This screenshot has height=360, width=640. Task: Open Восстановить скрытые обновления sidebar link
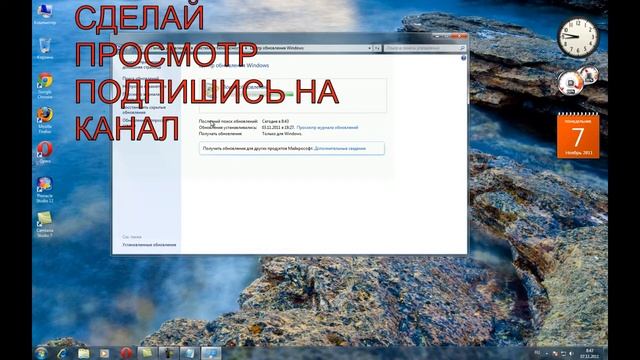click(144, 109)
